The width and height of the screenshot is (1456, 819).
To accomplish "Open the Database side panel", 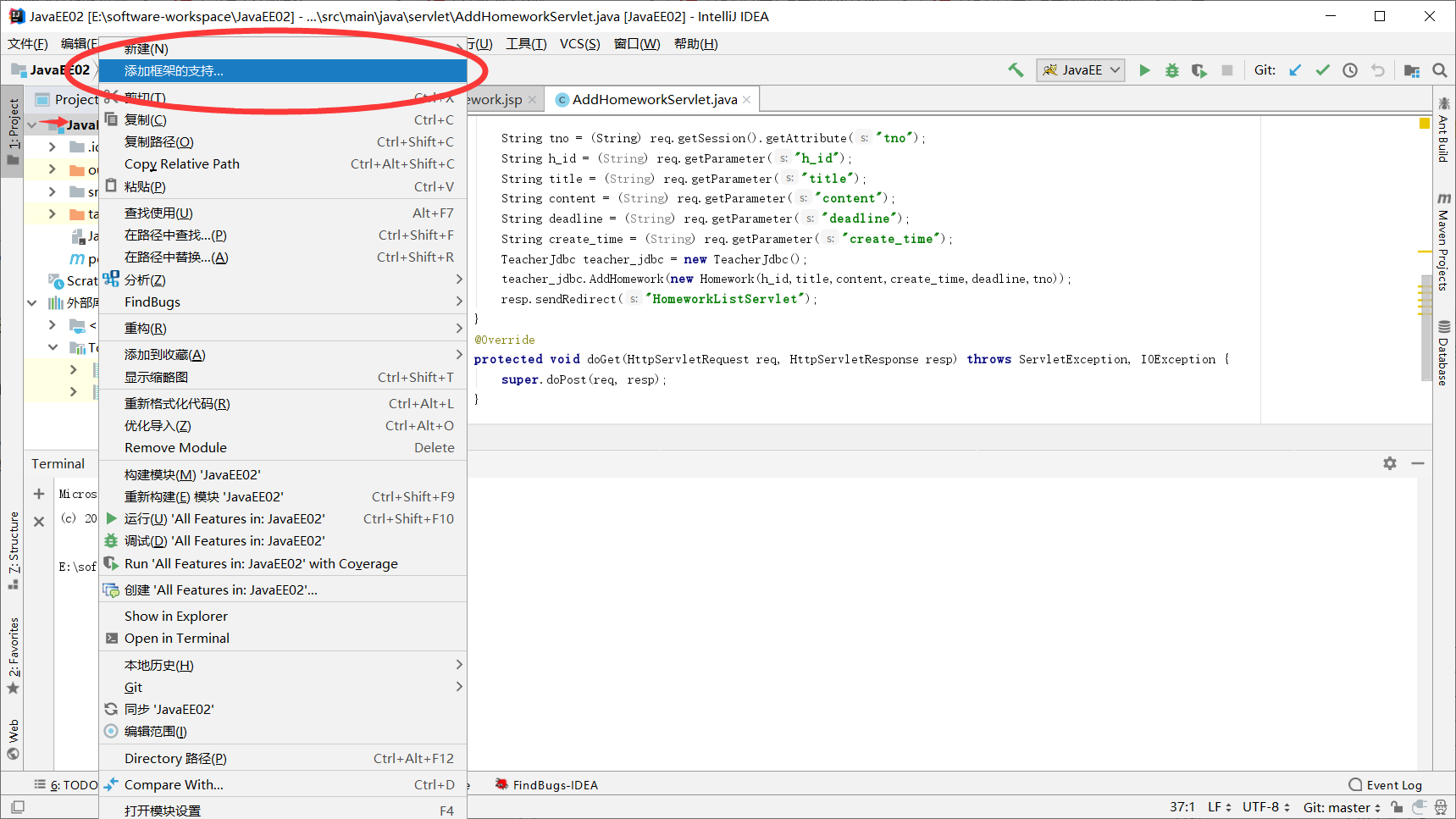I will 1443,352.
